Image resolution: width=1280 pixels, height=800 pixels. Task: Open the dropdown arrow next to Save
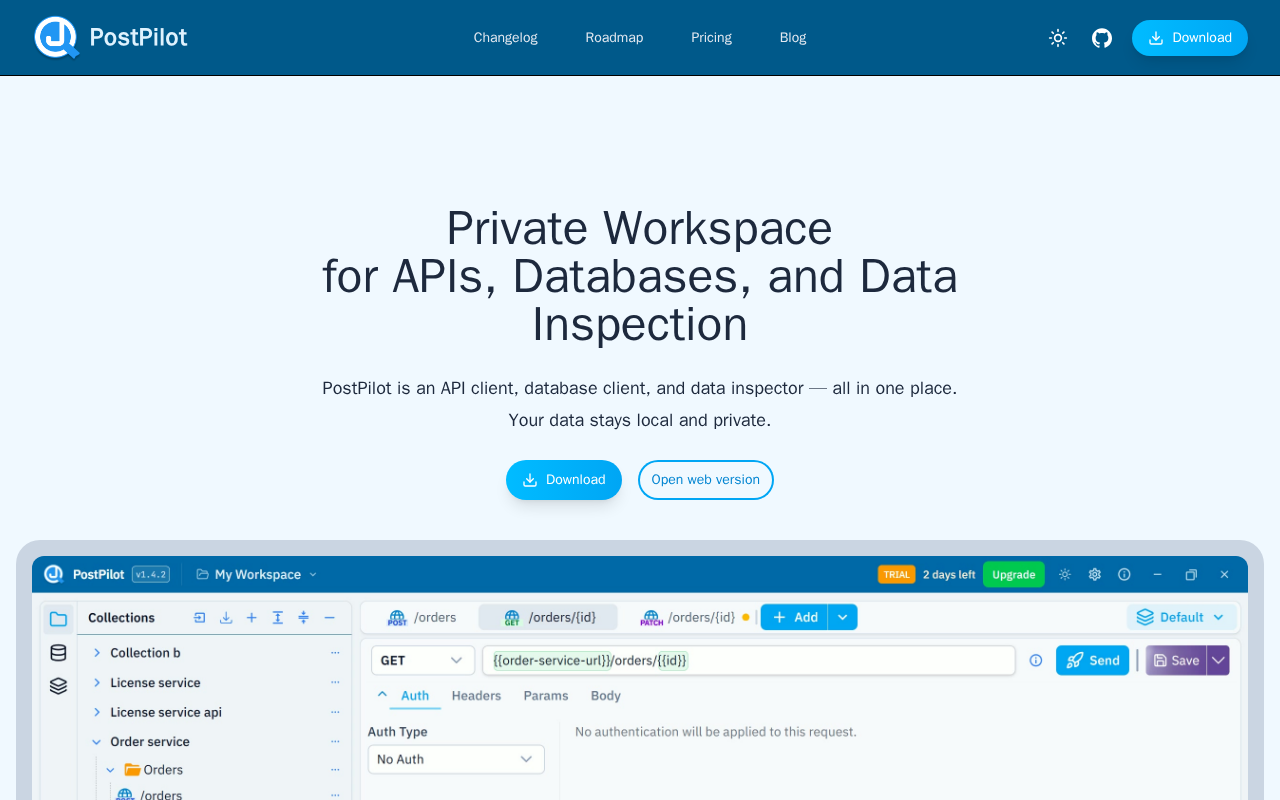(1218, 661)
